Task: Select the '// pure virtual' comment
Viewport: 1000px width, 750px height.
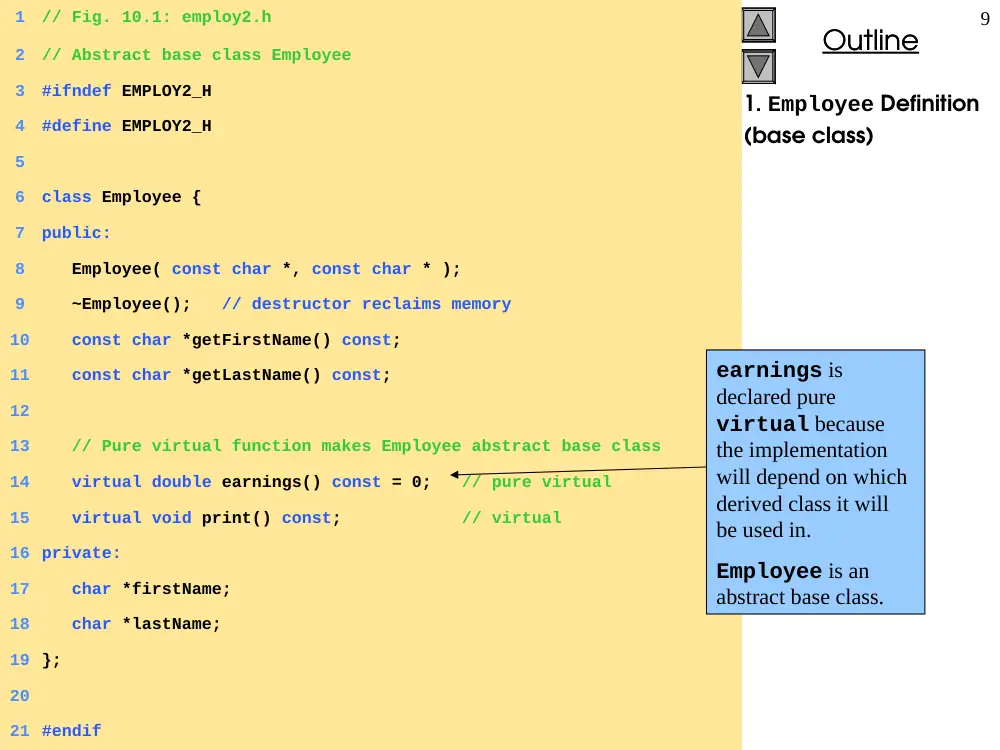Action: click(x=536, y=482)
